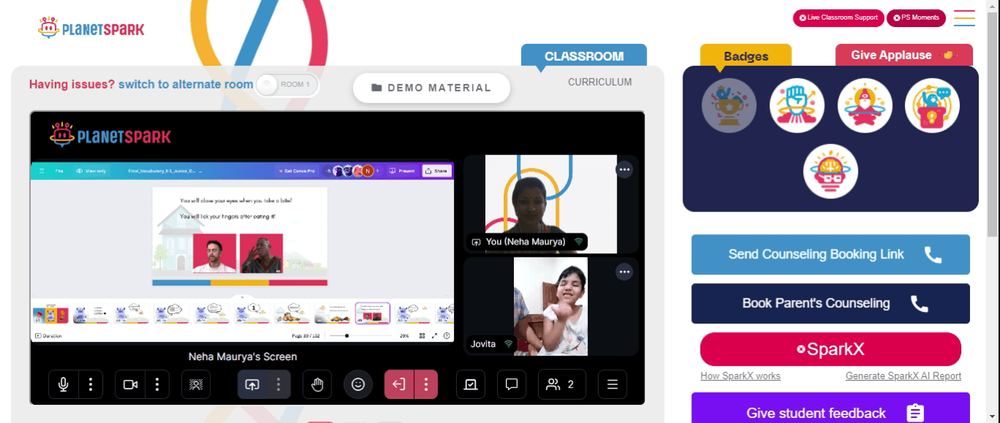Open the meeting toolbar hamburger menu
The height and width of the screenshot is (423, 1000).
point(612,385)
